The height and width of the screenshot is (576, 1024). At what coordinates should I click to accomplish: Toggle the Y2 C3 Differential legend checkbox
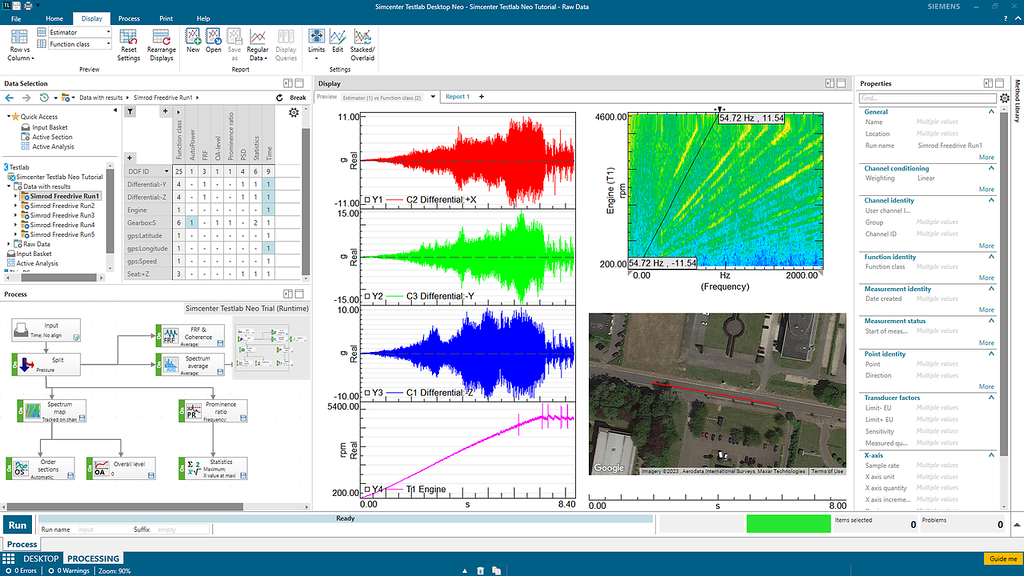click(369, 296)
